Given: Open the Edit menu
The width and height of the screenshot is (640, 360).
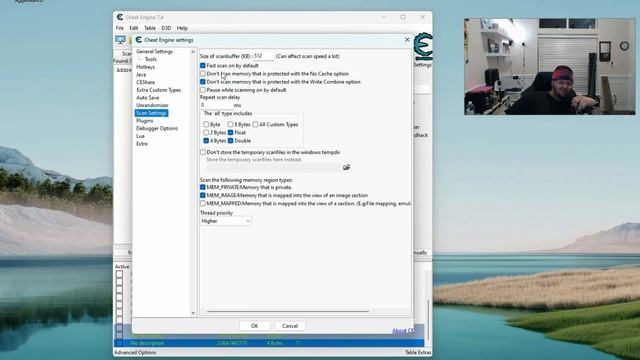Looking at the screenshot, I should pyautogui.click(x=134, y=28).
